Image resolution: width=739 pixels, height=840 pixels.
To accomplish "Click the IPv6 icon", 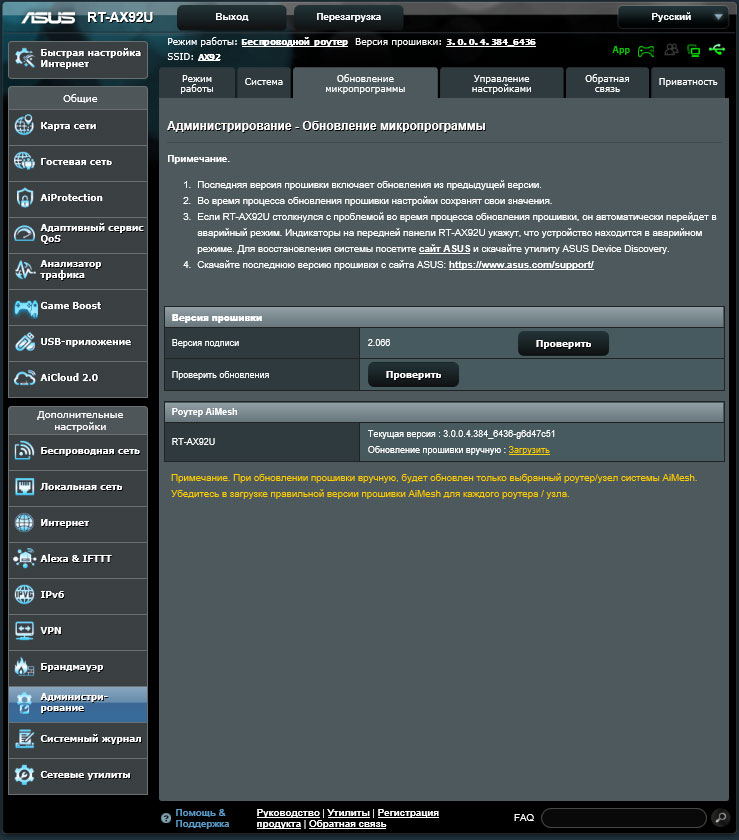I will (25, 595).
